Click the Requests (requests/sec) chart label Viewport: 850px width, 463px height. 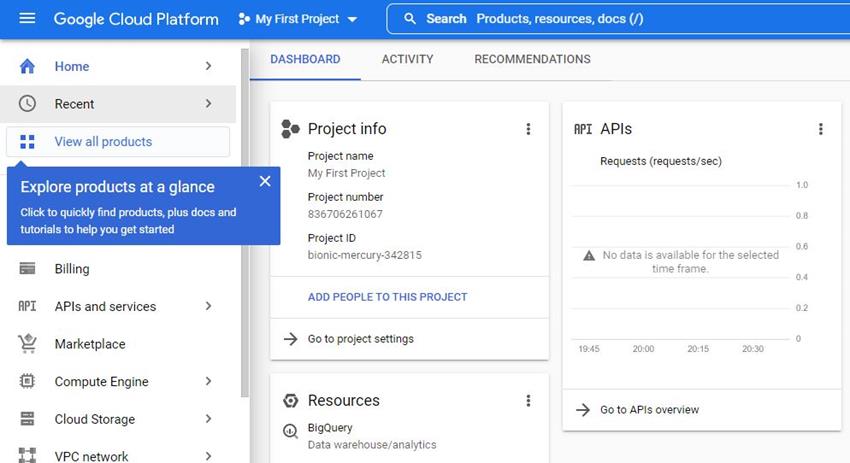click(661, 161)
